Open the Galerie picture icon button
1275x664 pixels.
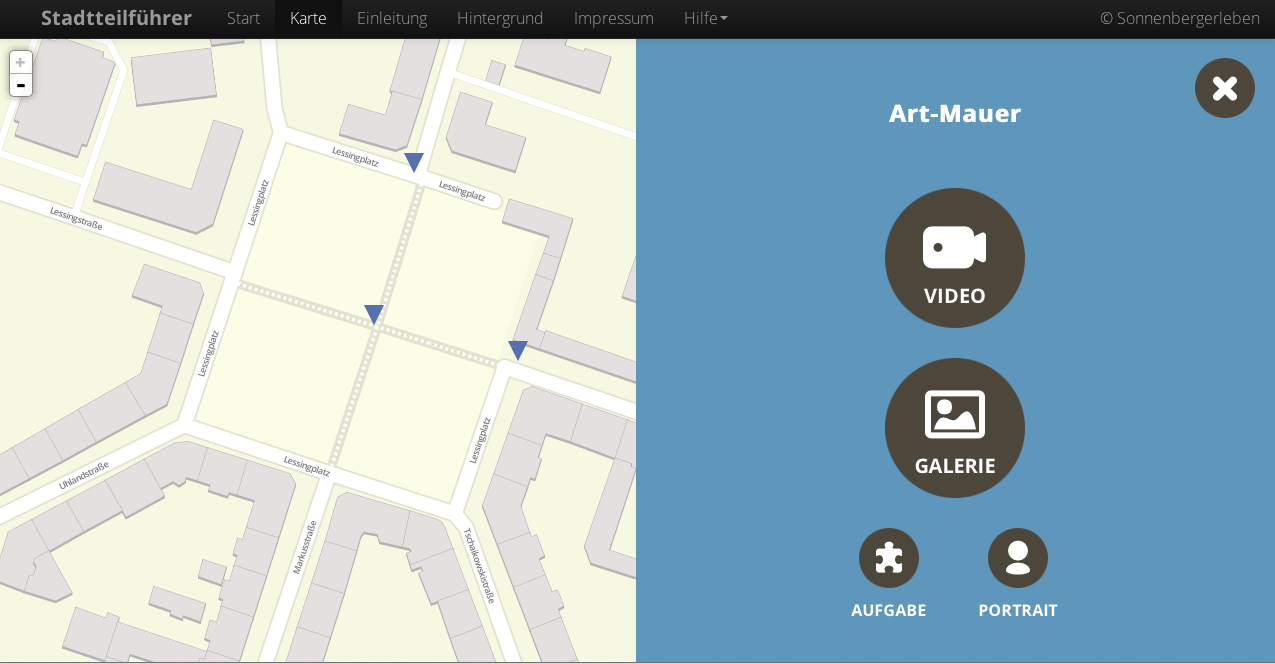954,428
